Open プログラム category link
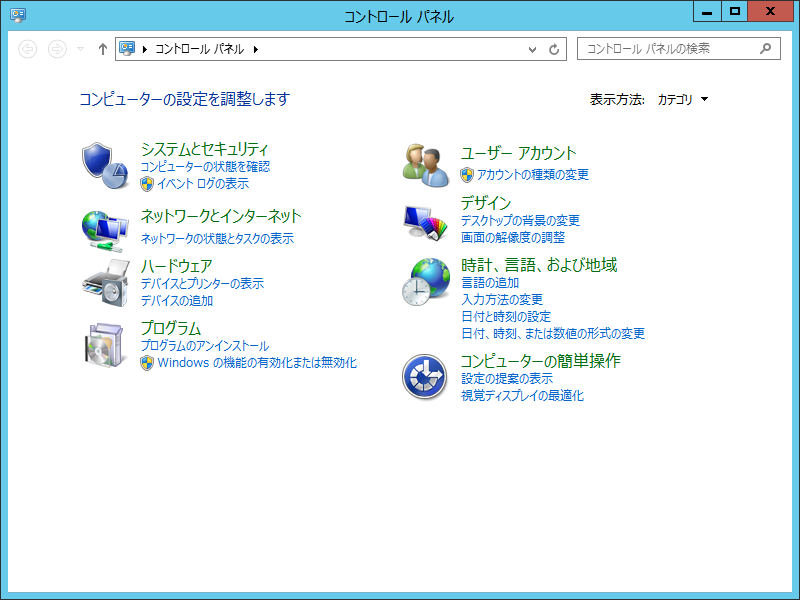Image resolution: width=800 pixels, height=600 pixels. [171, 328]
